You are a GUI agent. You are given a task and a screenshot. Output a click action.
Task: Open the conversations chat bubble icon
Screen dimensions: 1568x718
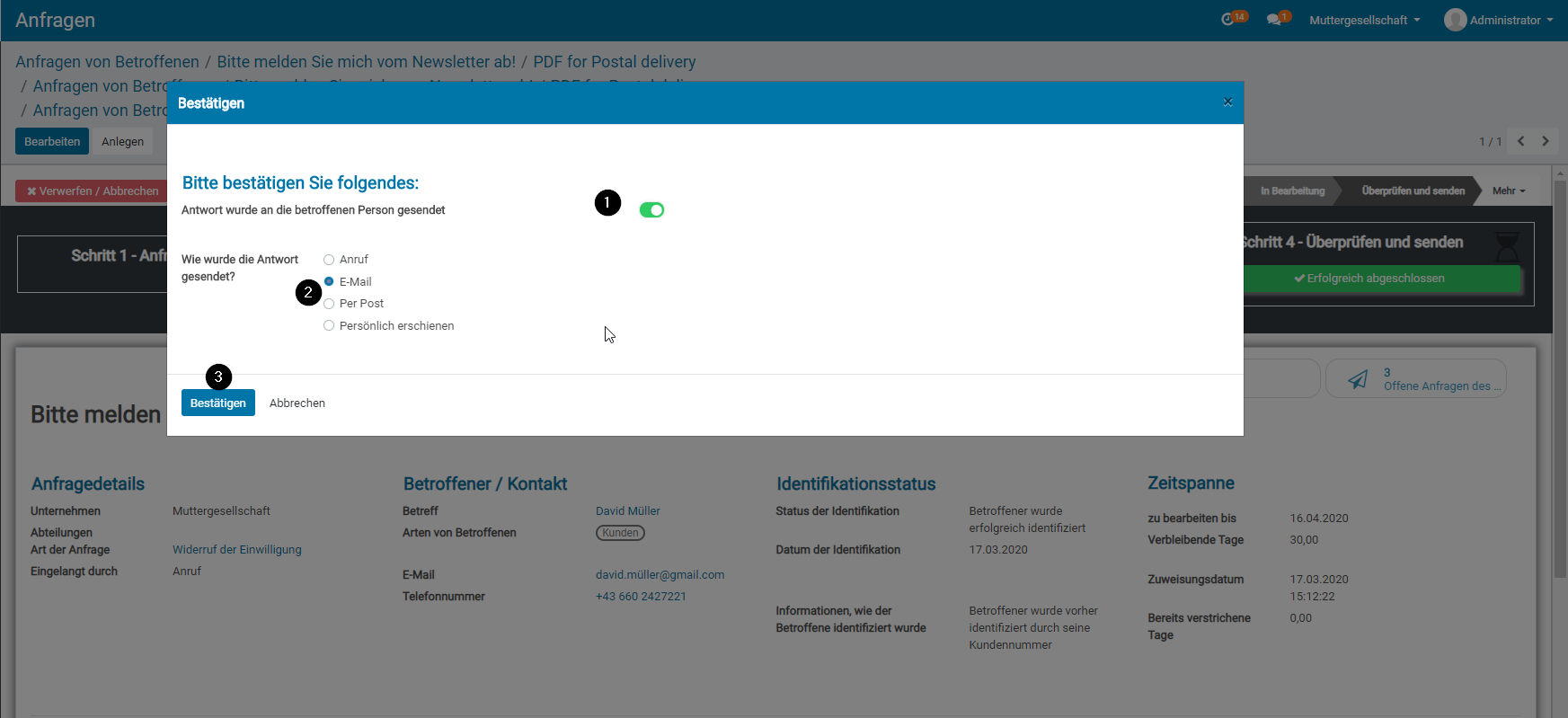(1274, 19)
